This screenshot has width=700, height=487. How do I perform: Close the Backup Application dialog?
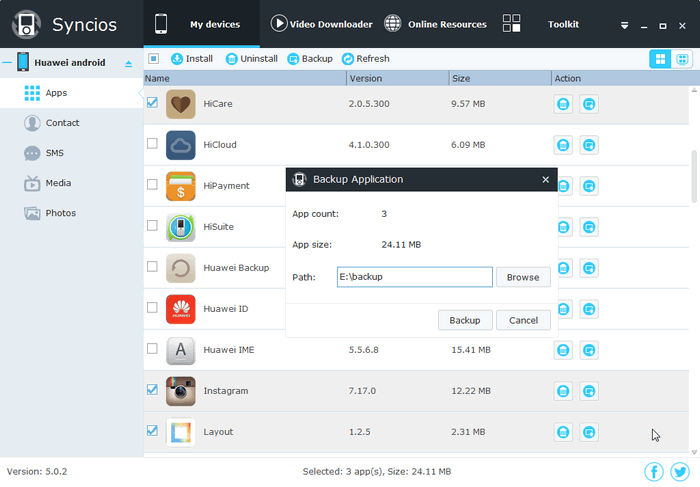(x=546, y=179)
